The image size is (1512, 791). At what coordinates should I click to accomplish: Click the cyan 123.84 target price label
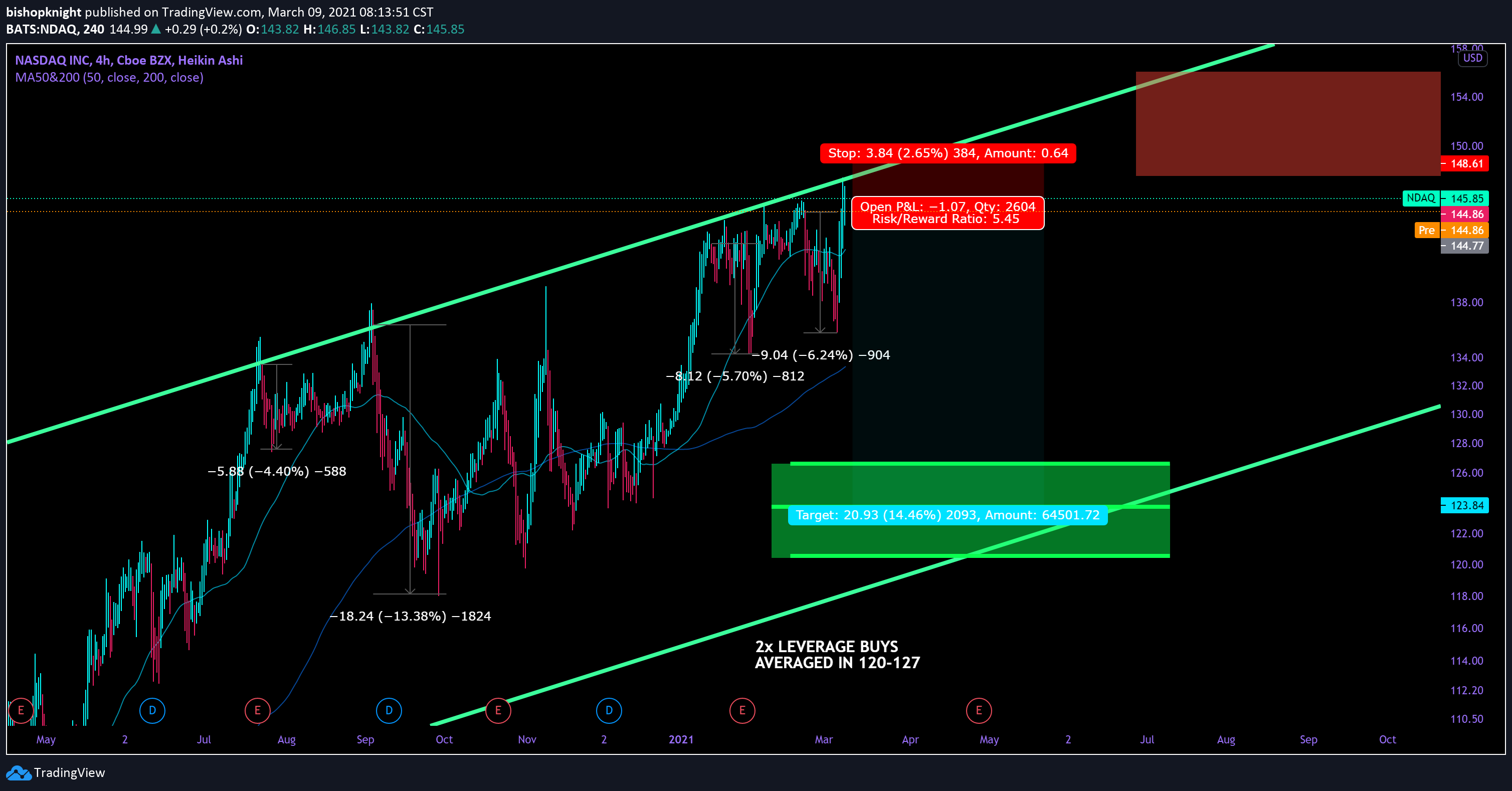(x=1464, y=505)
